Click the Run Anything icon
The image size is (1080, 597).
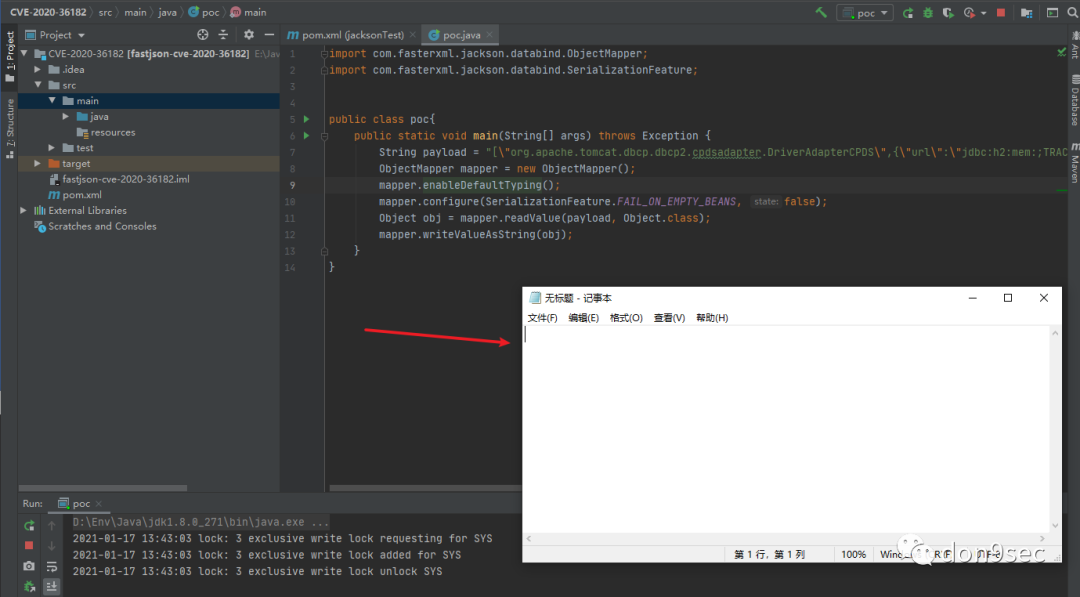[x=1052, y=12]
